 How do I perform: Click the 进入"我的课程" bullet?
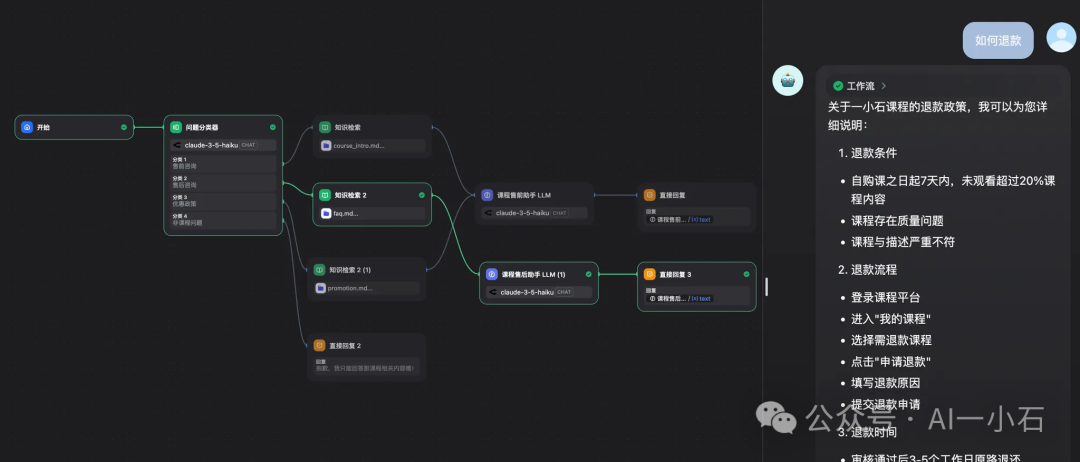[x=891, y=319]
